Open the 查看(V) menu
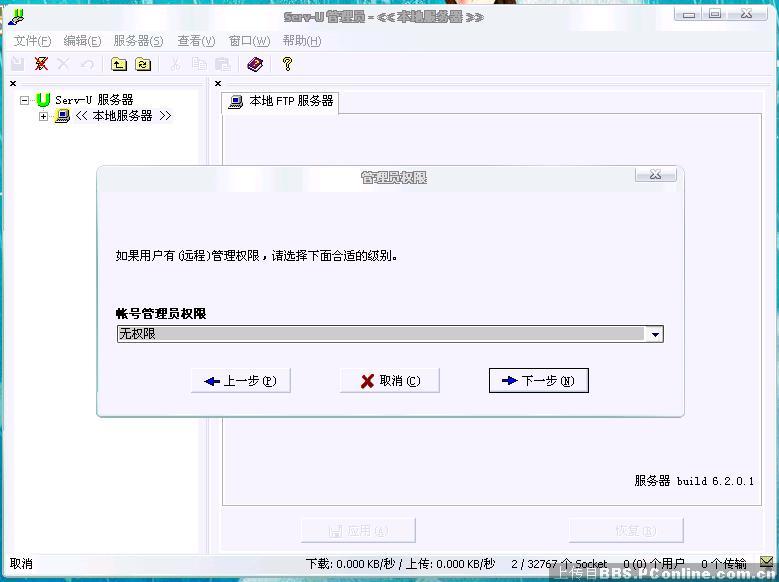Viewport: 779px width, 582px height. coord(196,41)
